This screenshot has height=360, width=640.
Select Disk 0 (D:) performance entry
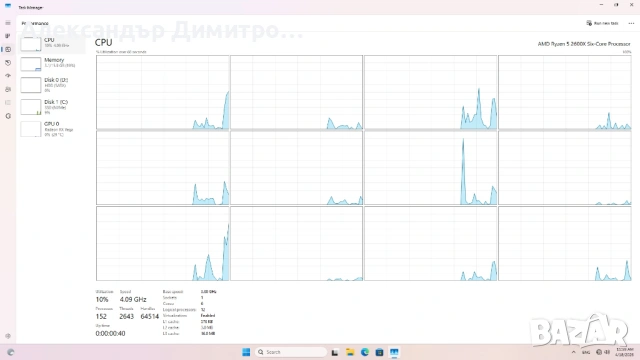[52, 85]
